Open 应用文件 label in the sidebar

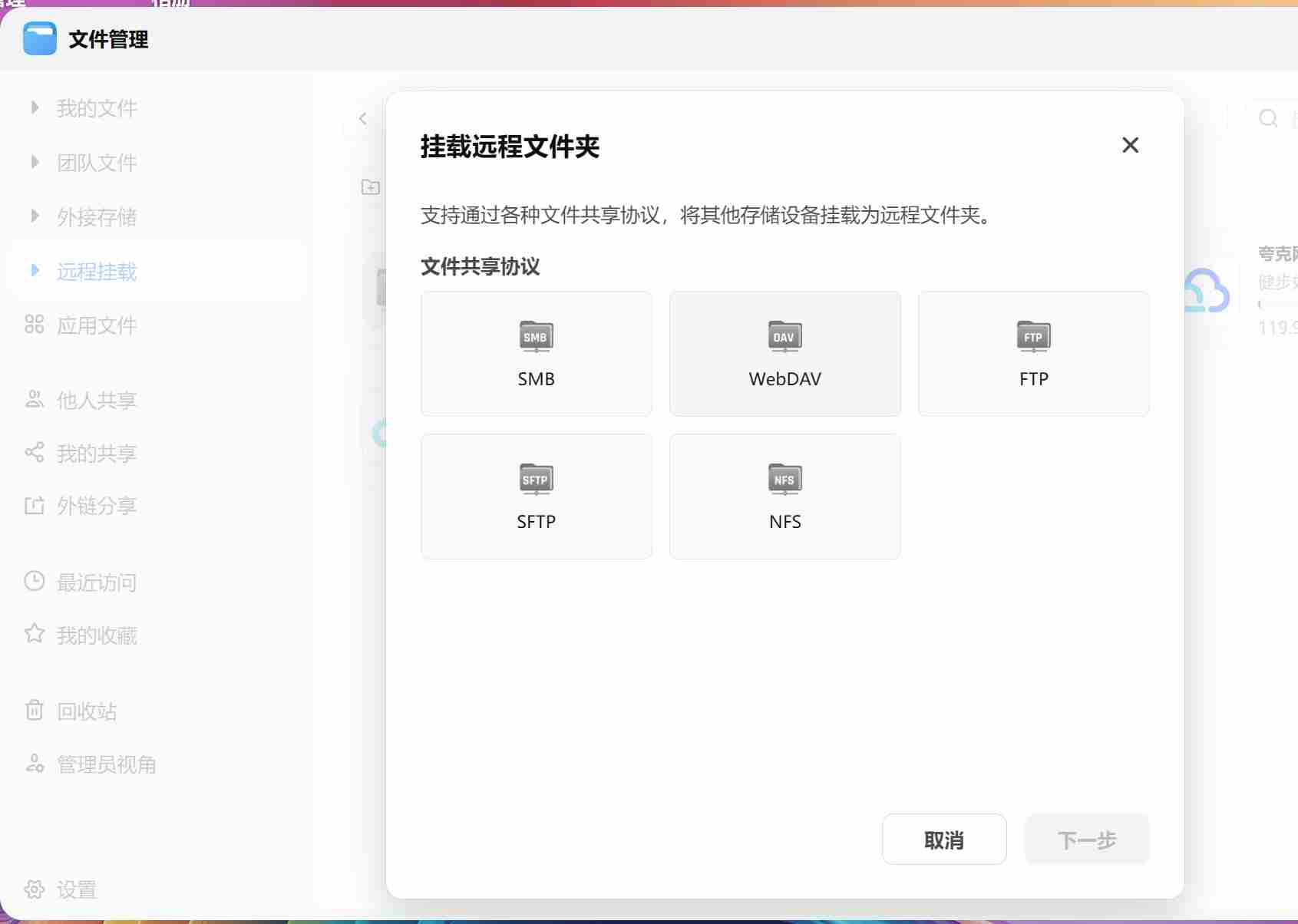(97, 325)
